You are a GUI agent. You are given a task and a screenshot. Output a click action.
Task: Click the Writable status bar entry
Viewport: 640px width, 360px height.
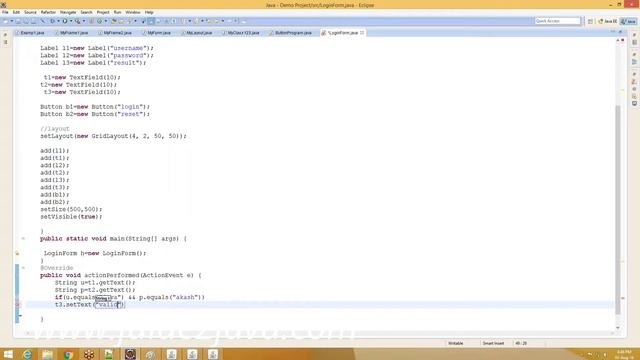456,343
